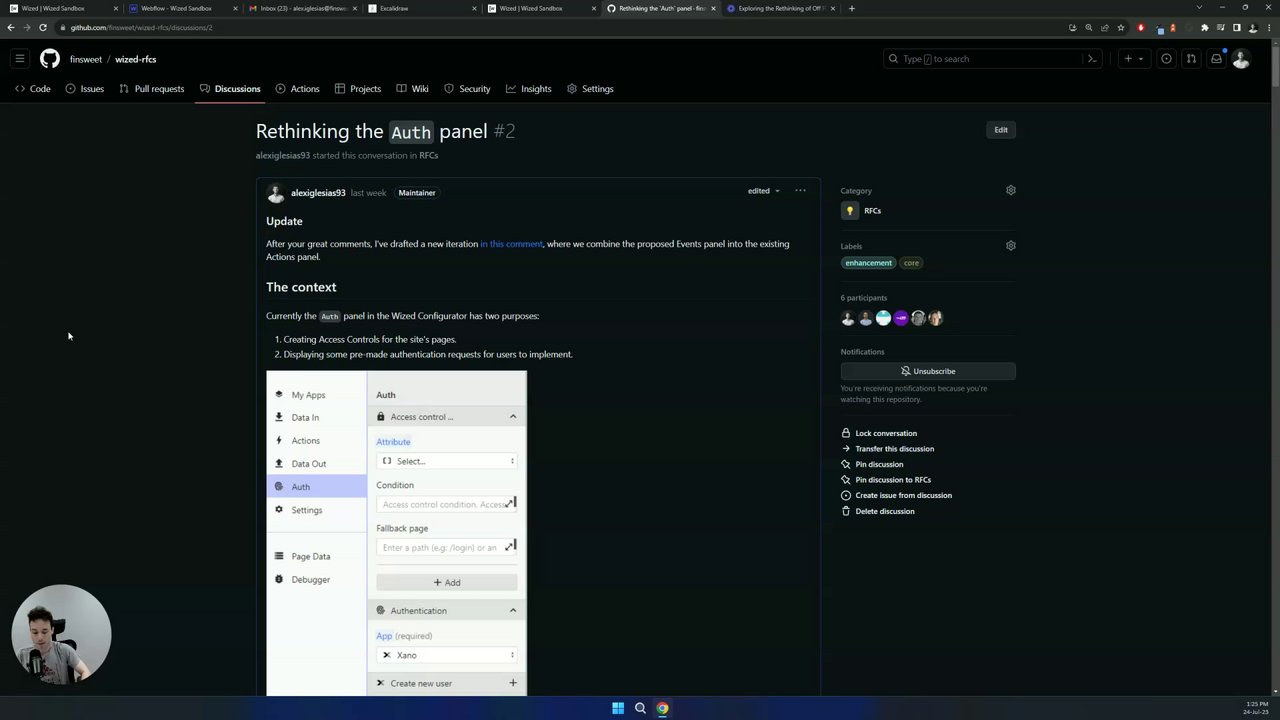The image size is (1280, 720).
Task: Open the Issues shortcut icon in header
Action: tap(1166, 59)
